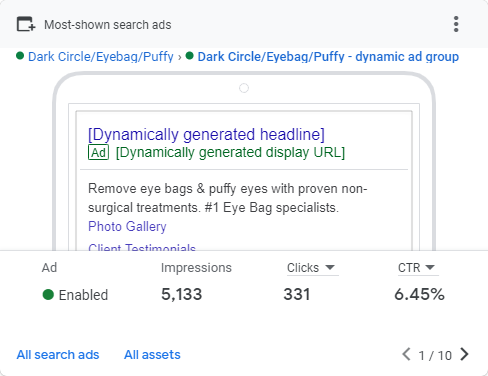The height and width of the screenshot is (376, 488).
Task: Click green status dot beside Enabled
Action: click(48, 295)
